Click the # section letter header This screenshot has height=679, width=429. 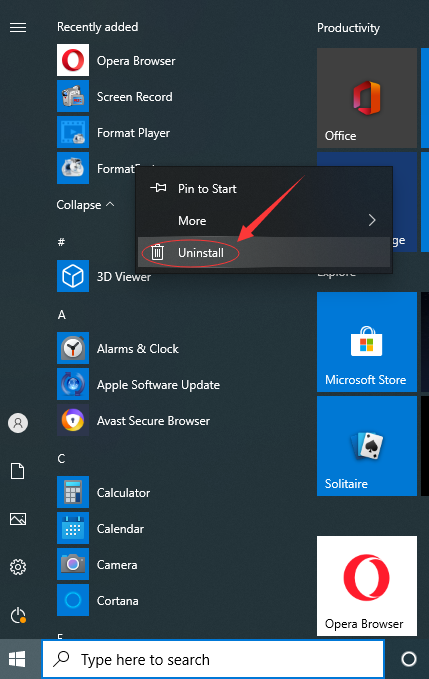tap(61, 242)
